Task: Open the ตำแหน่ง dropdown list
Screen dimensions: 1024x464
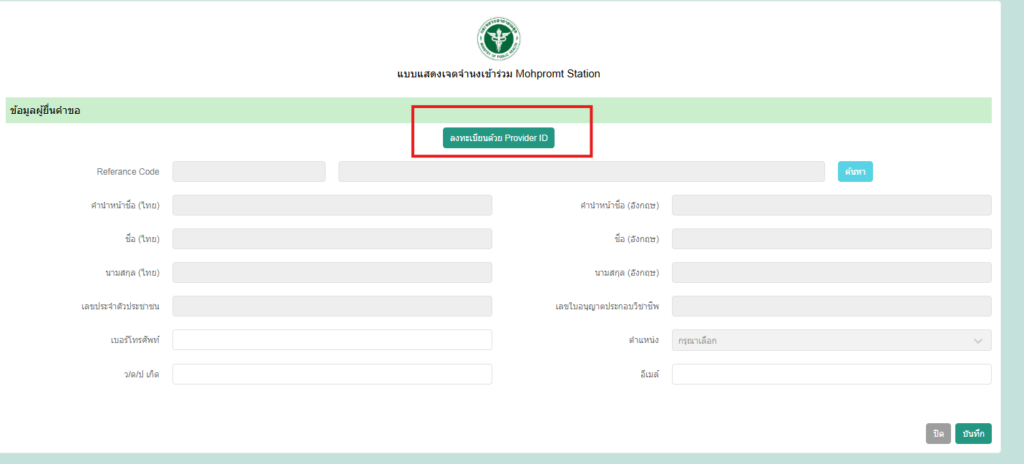Action: coord(831,340)
